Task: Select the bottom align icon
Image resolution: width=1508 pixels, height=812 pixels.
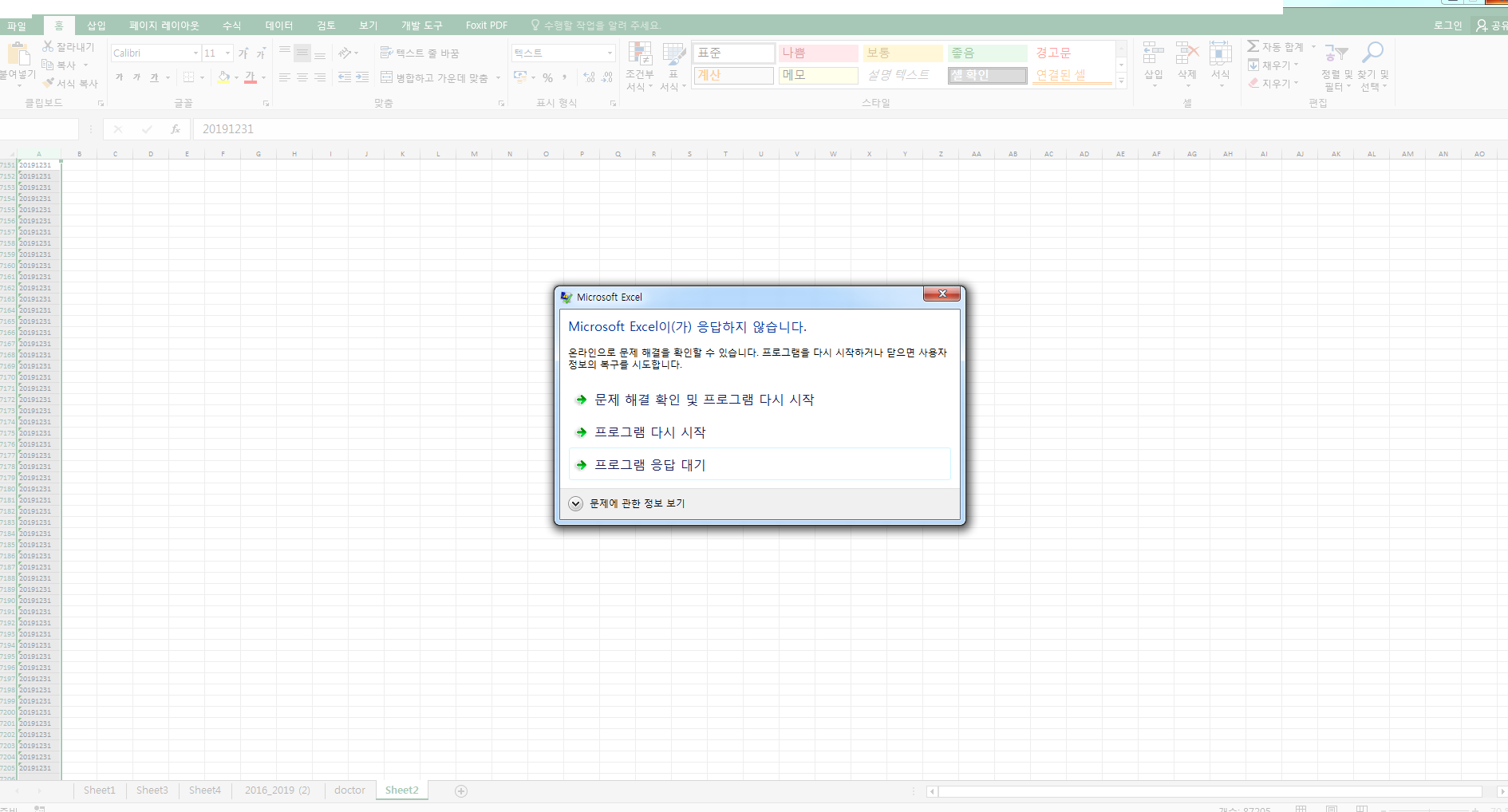Action: [320, 53]
